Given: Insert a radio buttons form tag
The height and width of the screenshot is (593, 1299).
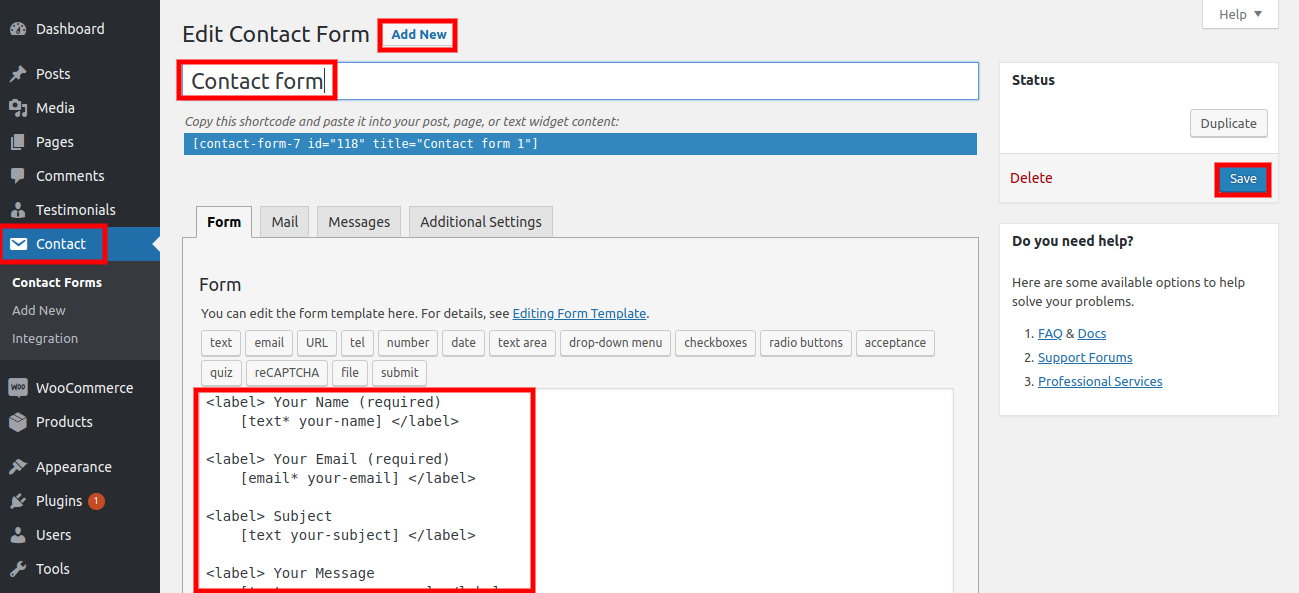Looking at the screenshot, I should (x=806, y=343).
